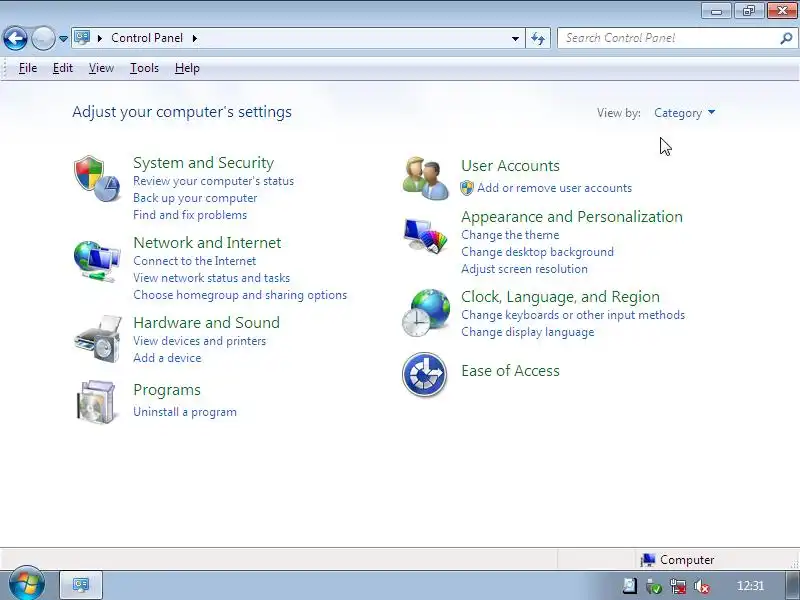800x600 pixels.
Task: Expand the address bar history dropdown
Action: 515,38
